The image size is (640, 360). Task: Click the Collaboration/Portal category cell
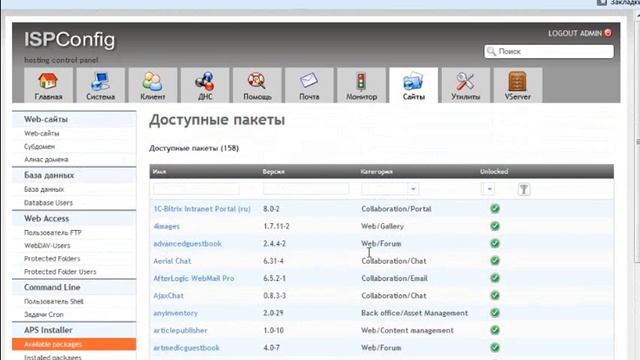[396, 209]
